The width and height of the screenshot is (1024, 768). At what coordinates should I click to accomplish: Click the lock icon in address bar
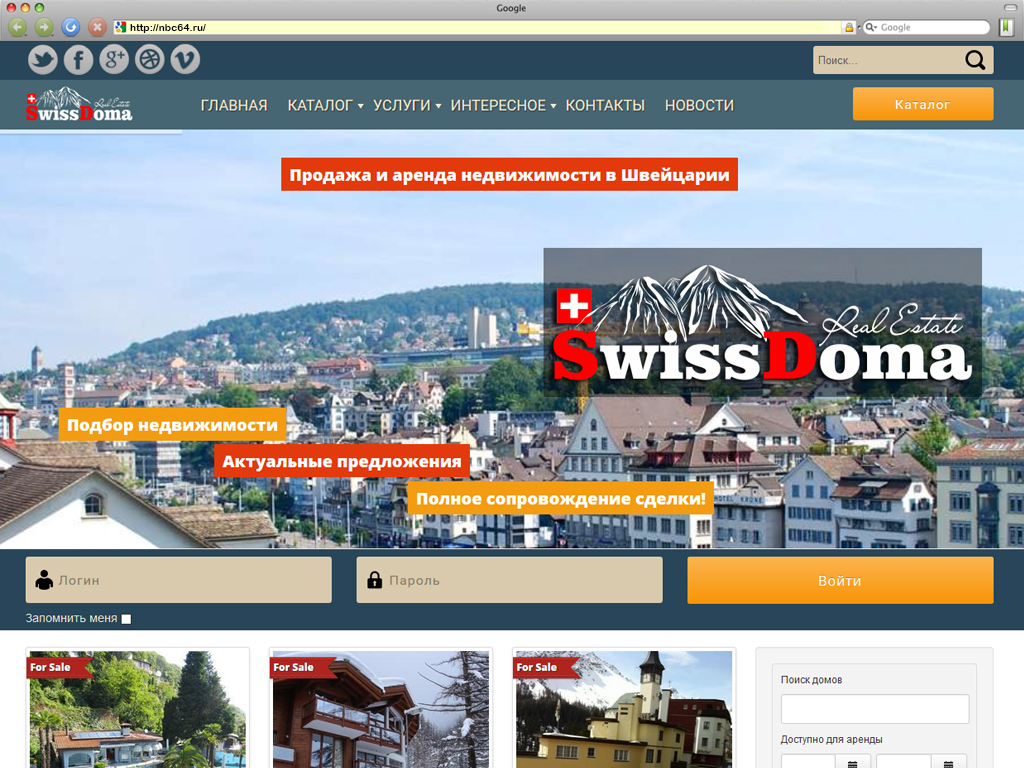pyautogui.click(x=849, y=27)
